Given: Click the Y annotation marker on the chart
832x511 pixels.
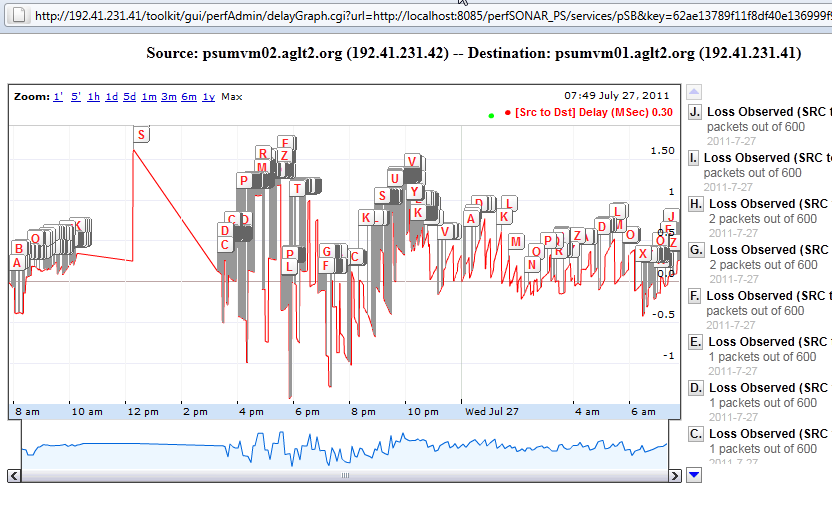Looking at the screenshot, I should pos(414,192).
